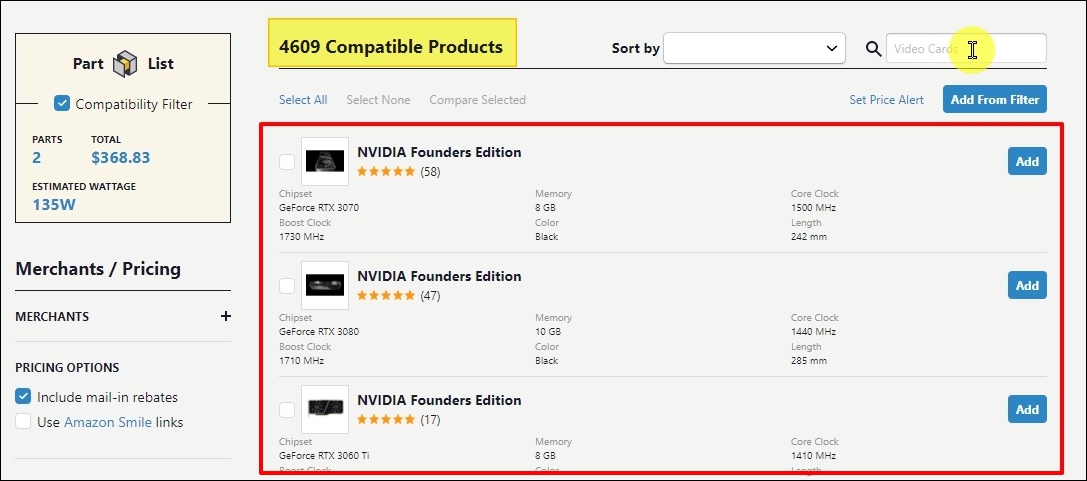Image resolution: width=1087 pixels, height=481 pixels.
Task: Click the 1440 MHz core clock value
Action: (813, 331)
